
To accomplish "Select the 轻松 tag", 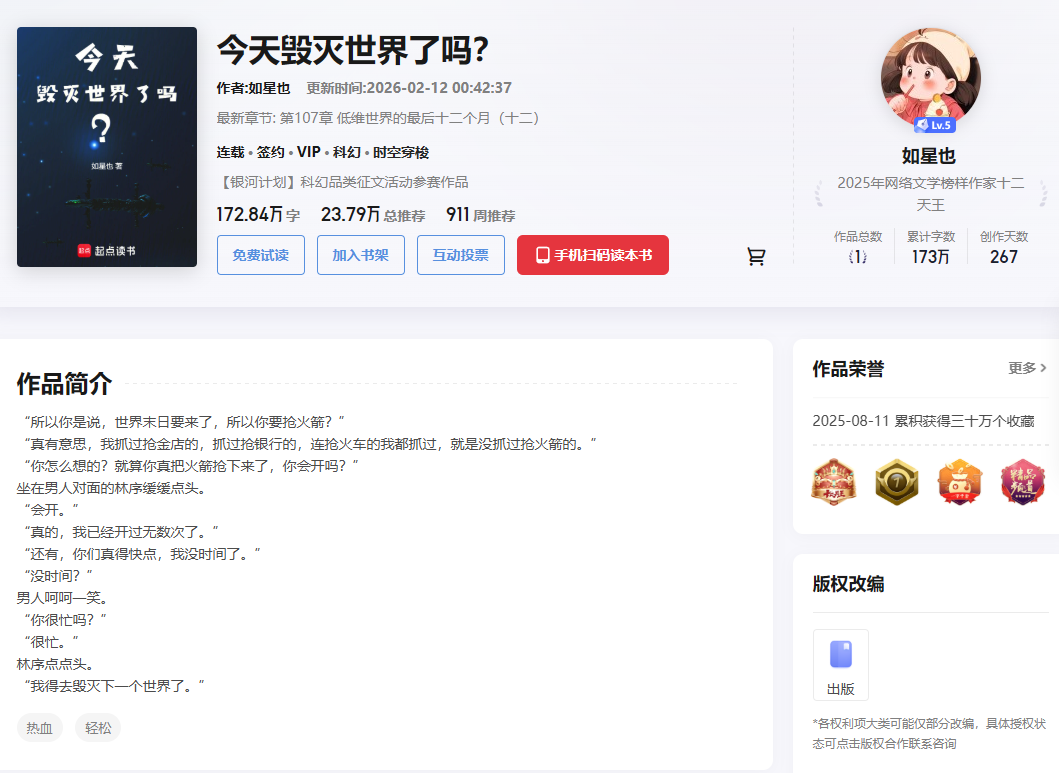I will [x=98, y=728].
